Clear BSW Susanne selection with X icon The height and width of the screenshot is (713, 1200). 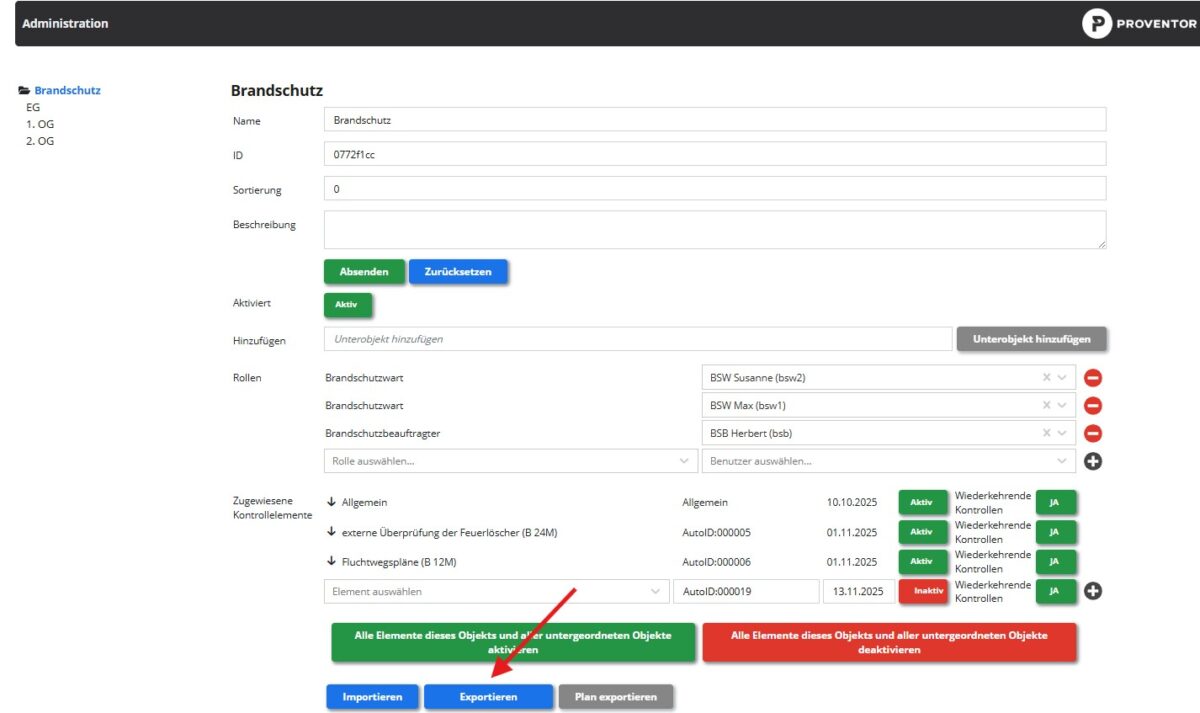click(x=1047, y=378)
